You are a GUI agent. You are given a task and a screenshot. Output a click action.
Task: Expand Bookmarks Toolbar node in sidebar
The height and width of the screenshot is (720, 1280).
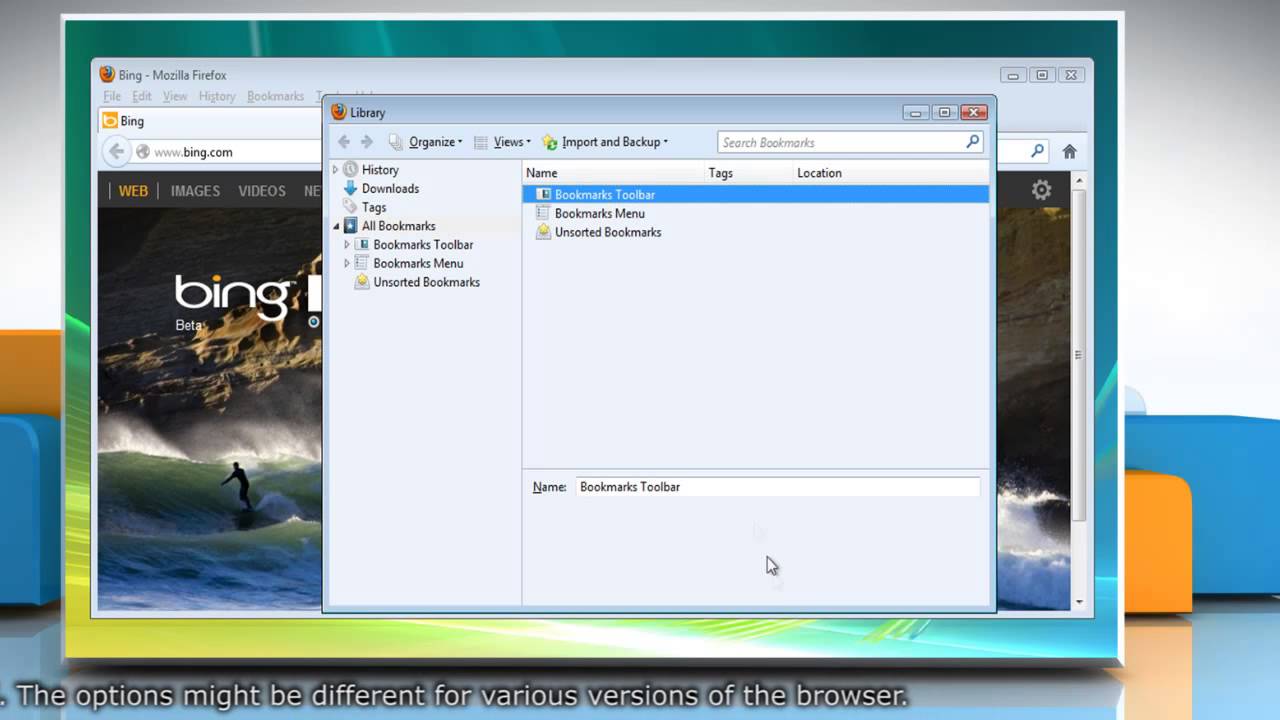pos(347,245)
